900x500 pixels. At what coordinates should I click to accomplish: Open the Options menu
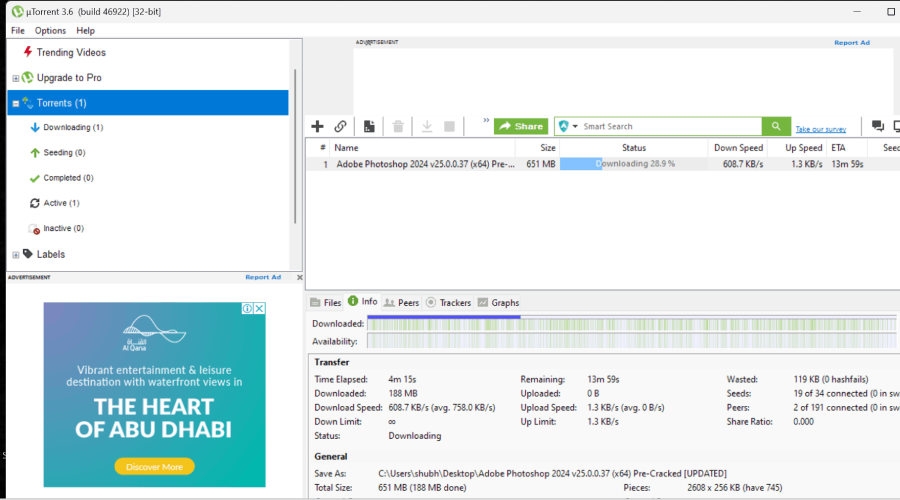(50, 30)
